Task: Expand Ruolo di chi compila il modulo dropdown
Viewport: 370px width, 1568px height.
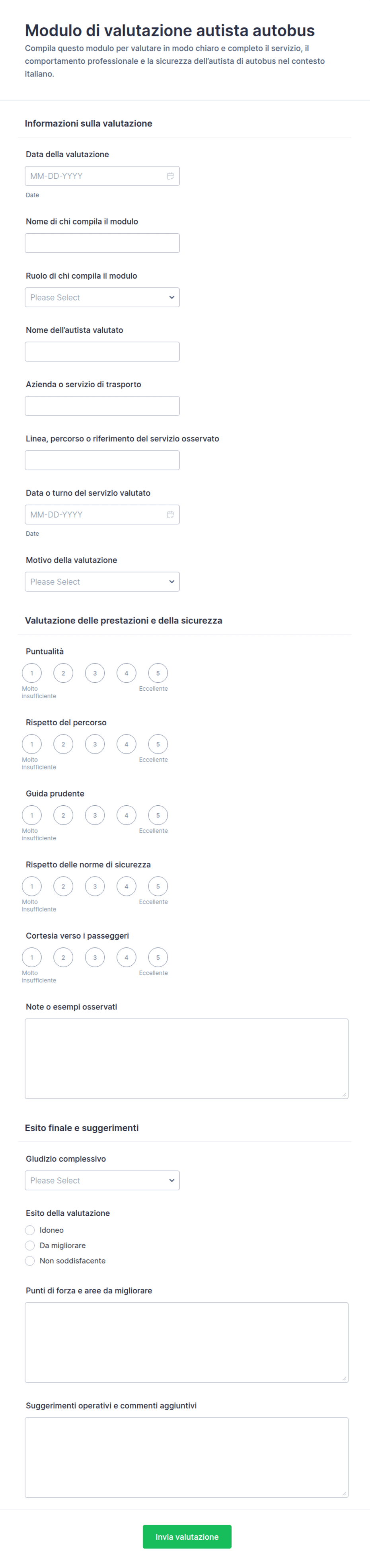Action: coord(102,297)
